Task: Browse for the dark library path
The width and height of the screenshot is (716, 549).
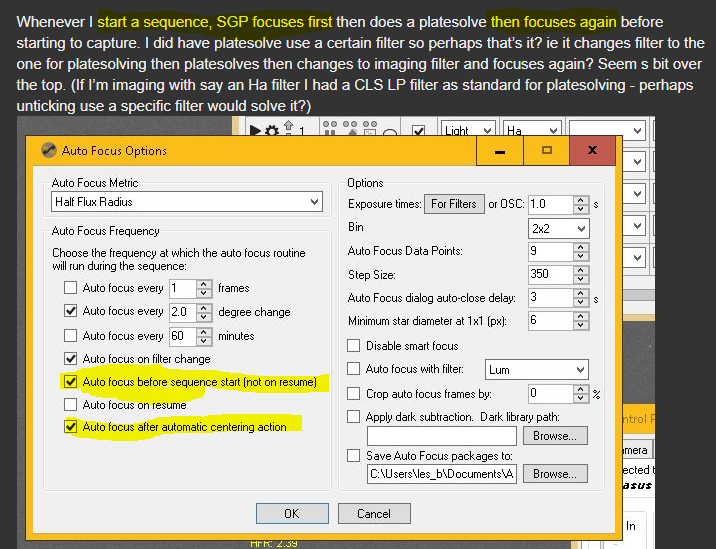Action: coord(555,435)
